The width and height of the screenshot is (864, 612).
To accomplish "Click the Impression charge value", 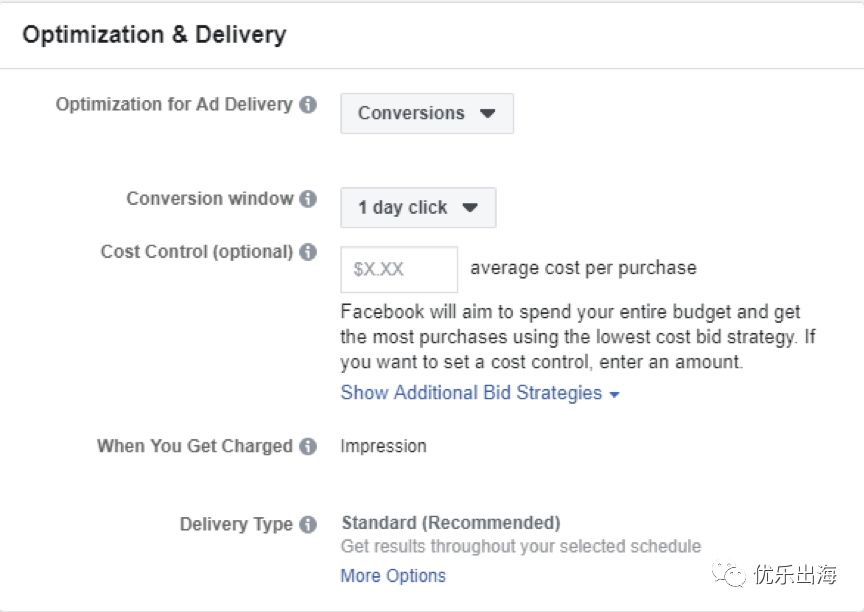I will 383,446.
